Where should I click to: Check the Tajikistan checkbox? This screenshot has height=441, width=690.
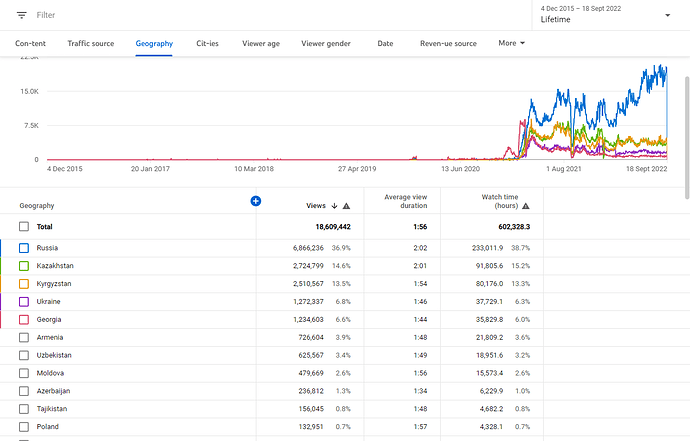(24, 409)
